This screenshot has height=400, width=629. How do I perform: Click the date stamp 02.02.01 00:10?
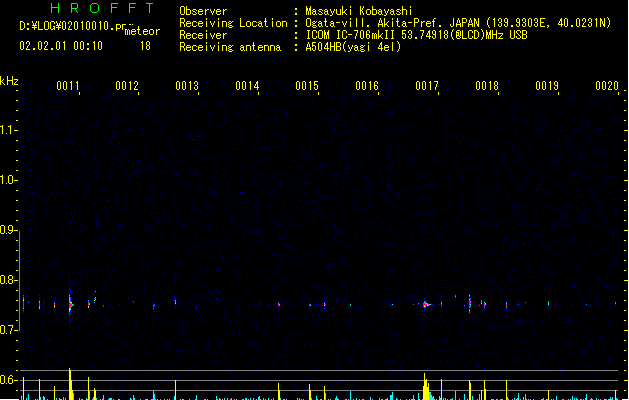(61, 46)
